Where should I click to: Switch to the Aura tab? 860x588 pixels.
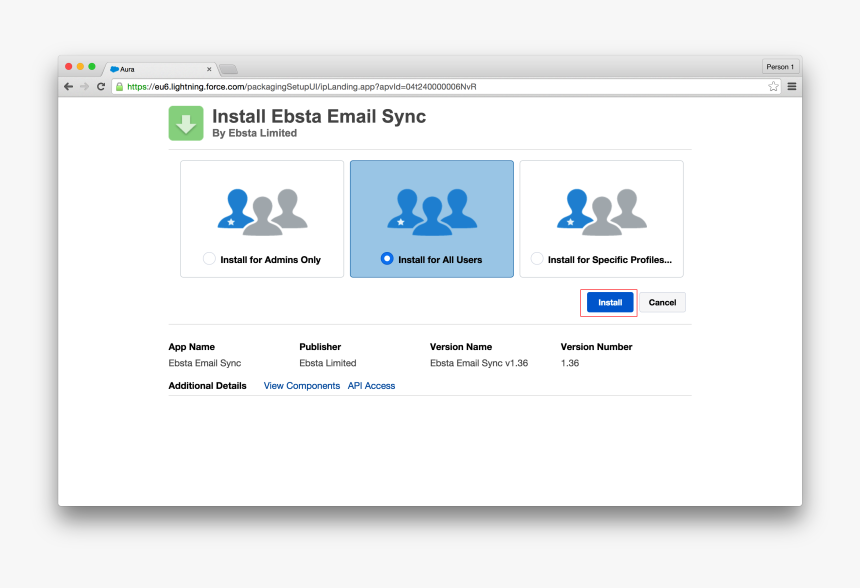coord(160,69)
